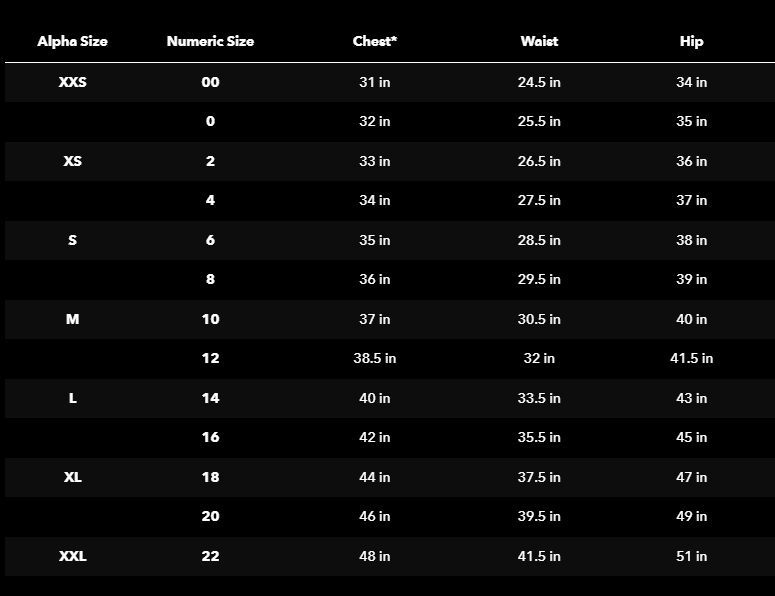Click numeric size 12 cell
Screen dimensions: 775x596
210,358
